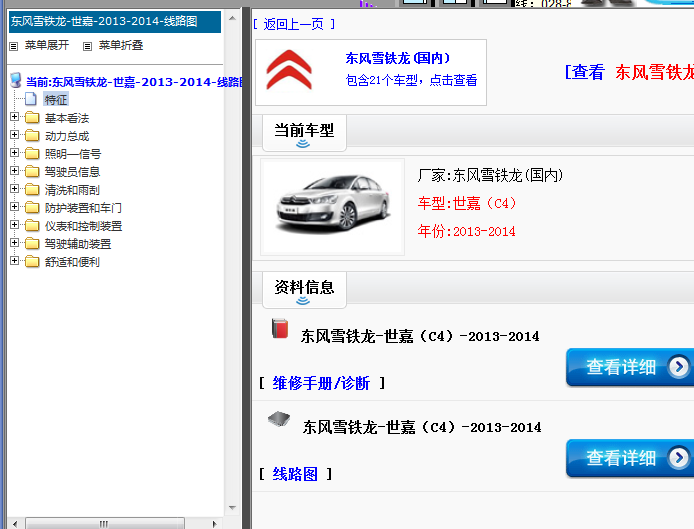
Task: Expand the 照明—信号 tree node
Action: click(x=14, y=153)
